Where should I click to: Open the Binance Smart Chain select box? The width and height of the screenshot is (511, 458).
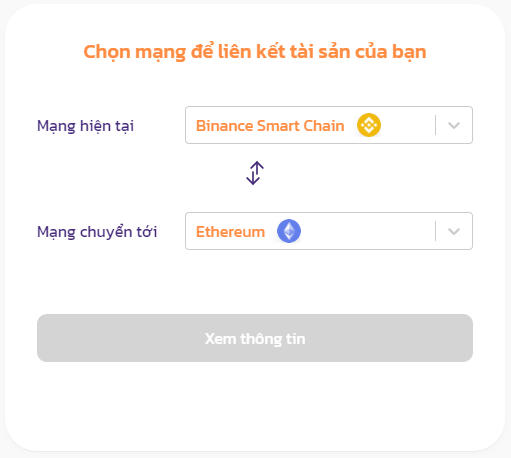click(329, 125)
